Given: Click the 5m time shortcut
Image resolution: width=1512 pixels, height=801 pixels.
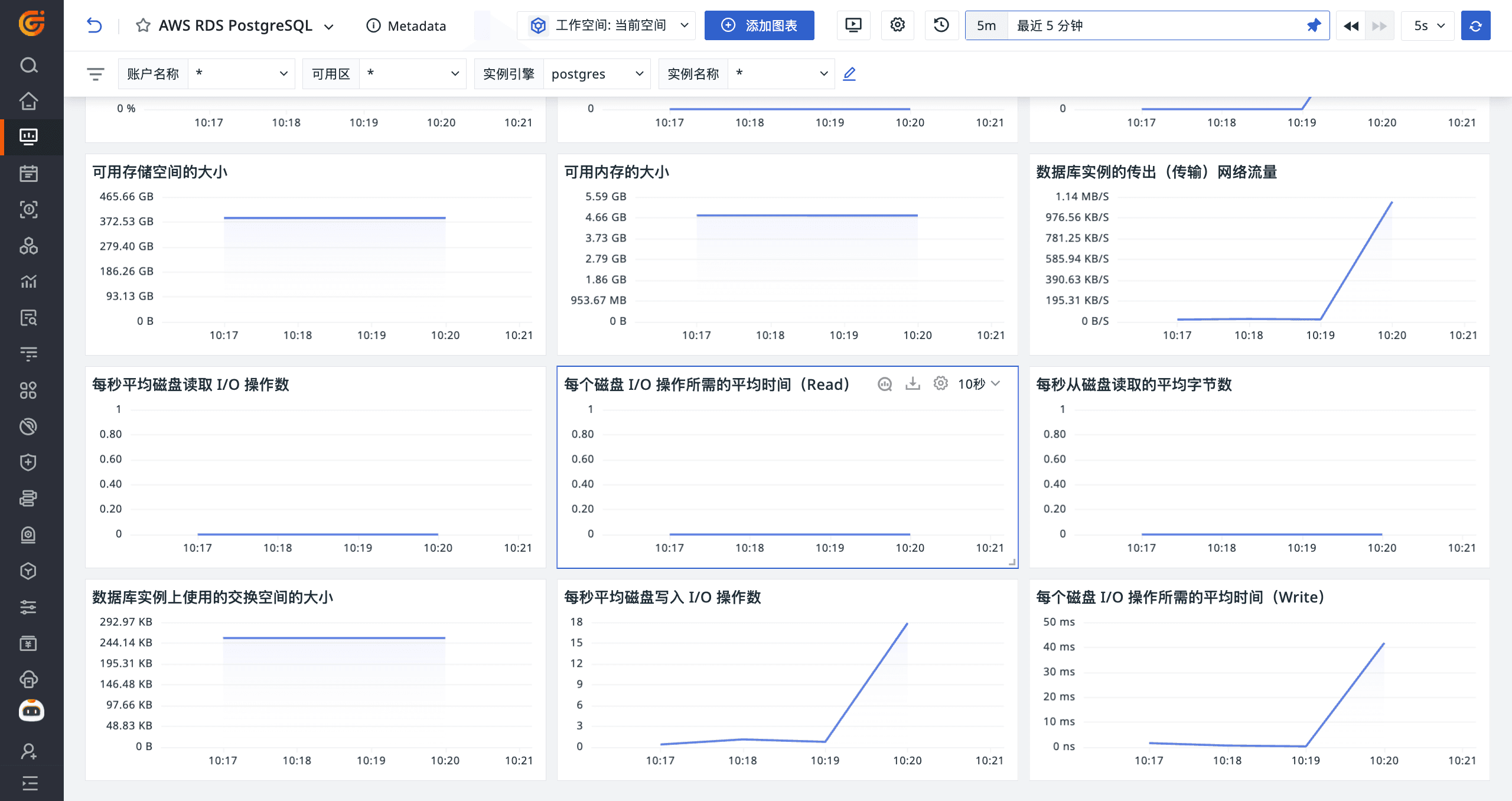Looking at the screenshot, I should [x=986, y=25].
